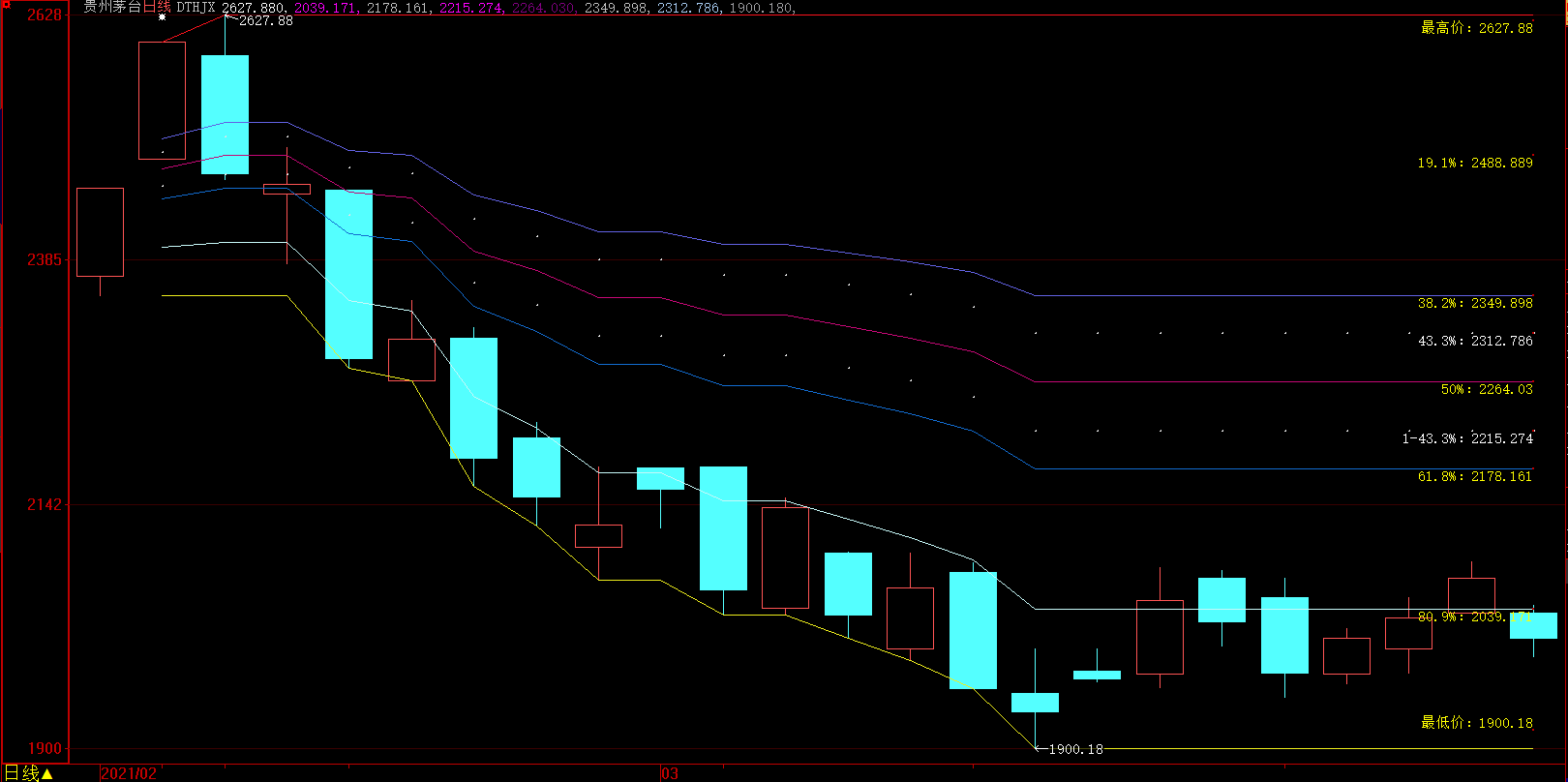Click the 80.9% level label
The height and width of the screenshot is (782, 1568).
1475,617
